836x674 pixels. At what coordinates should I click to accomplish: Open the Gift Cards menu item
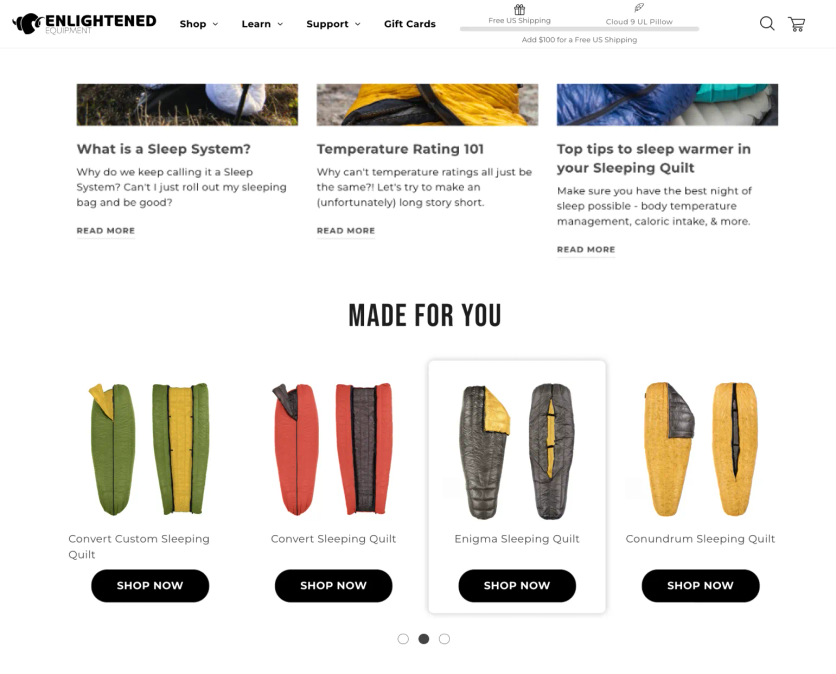(409, 24)
